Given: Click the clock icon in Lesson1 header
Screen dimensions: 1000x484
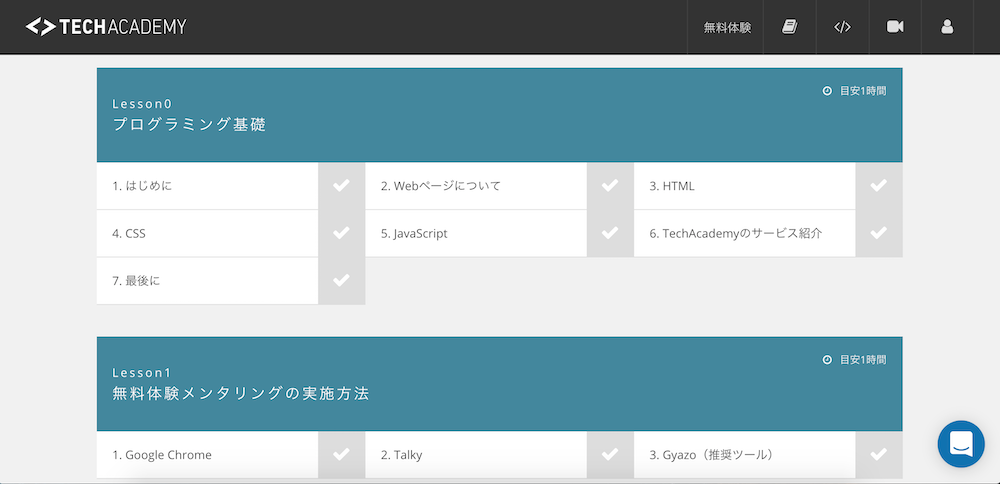Looking at the screenshot, I should [827, 360].
